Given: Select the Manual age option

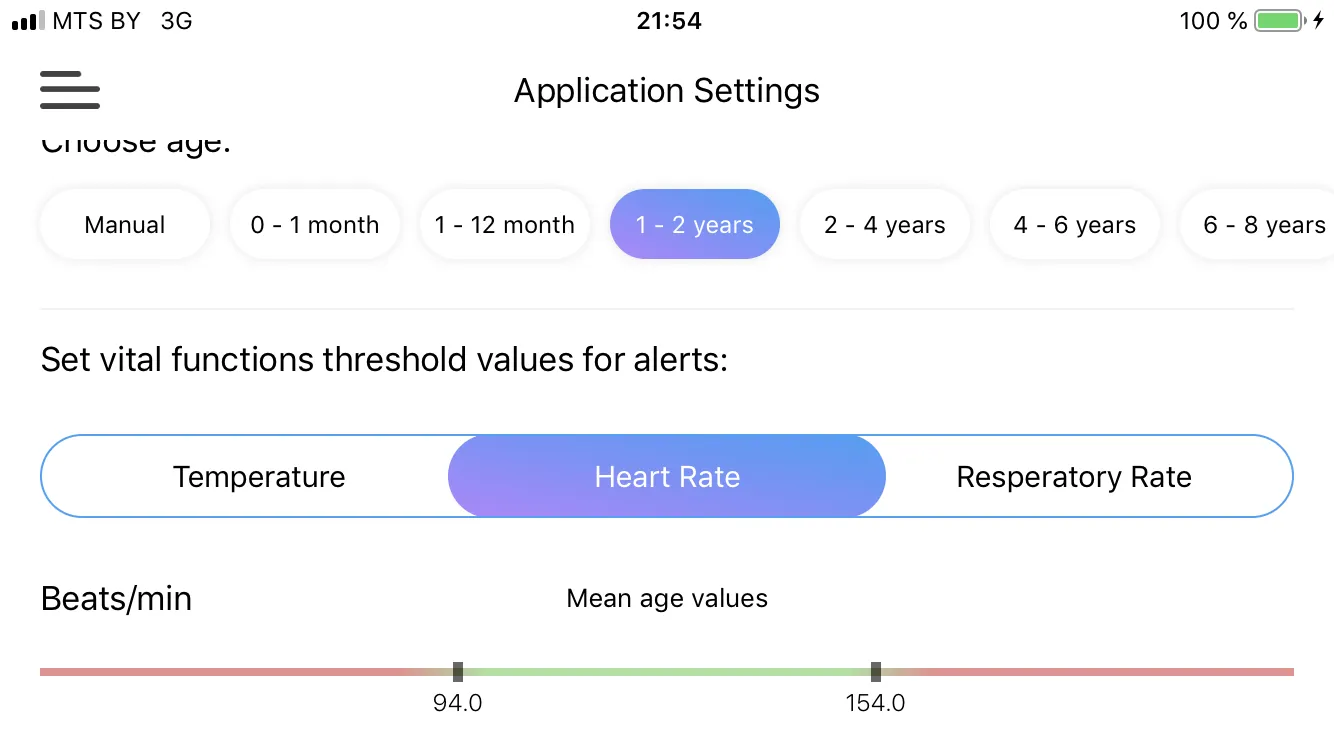Looking at the screenshot, I should pyautogui.click(x=125, y=225).
